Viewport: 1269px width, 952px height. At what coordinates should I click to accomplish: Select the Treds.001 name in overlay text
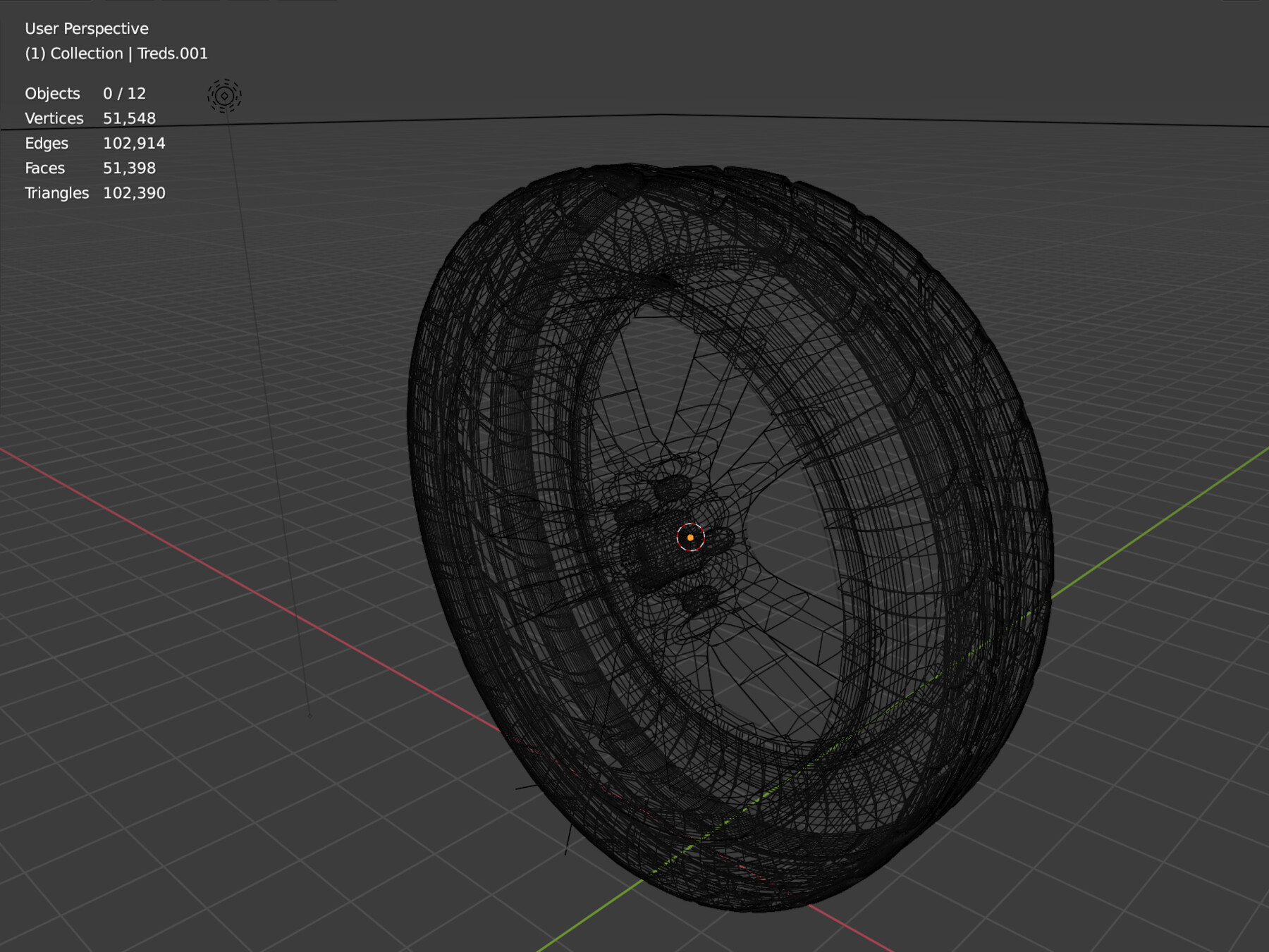point(173,54)
